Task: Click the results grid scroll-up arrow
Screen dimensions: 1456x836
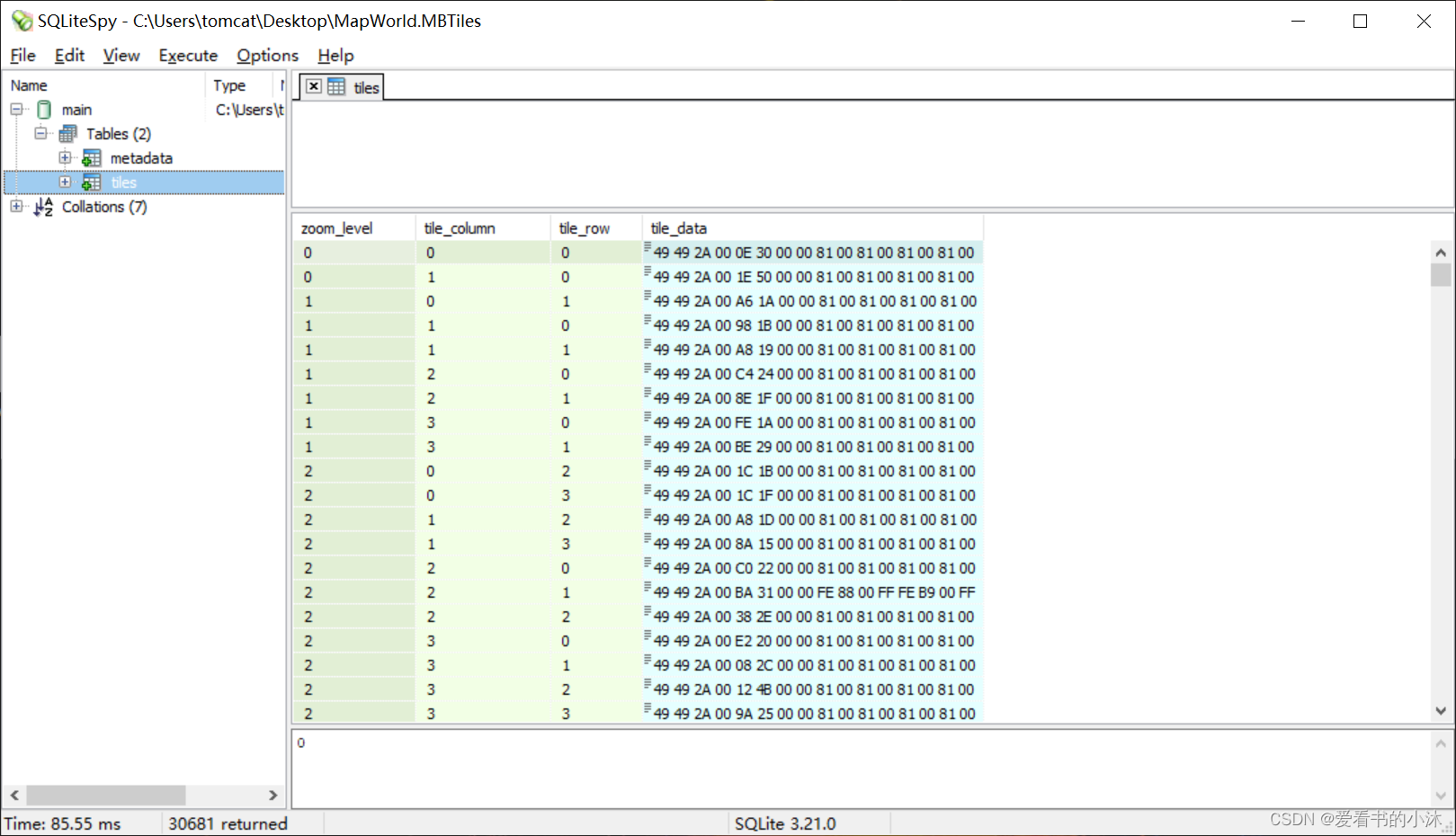Action: pos(1441,253)
